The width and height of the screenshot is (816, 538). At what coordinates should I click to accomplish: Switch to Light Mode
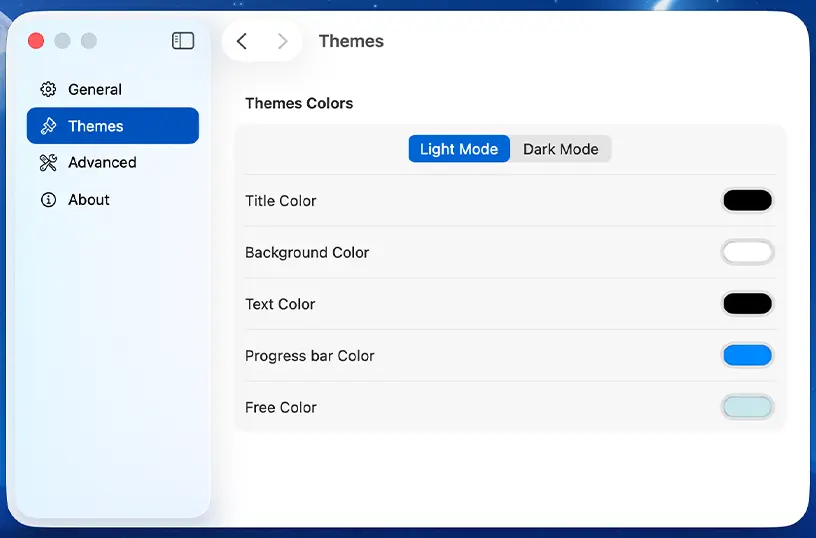point(459,149)
